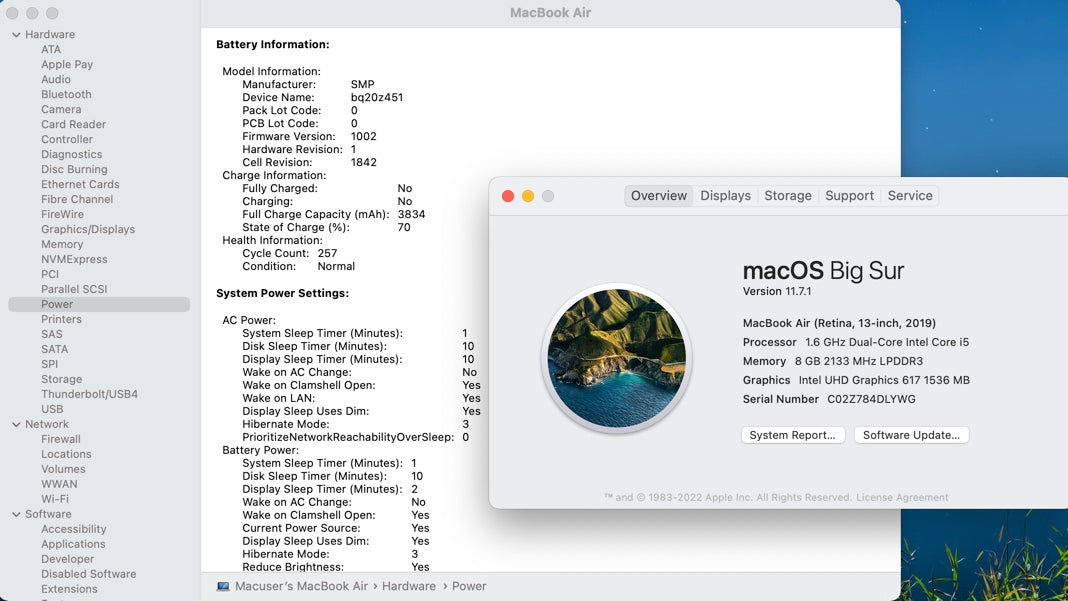Viewport: 1068px width, 601px height.
Task: Select Wi-Fi under Network
Action: tap(55, 500)
